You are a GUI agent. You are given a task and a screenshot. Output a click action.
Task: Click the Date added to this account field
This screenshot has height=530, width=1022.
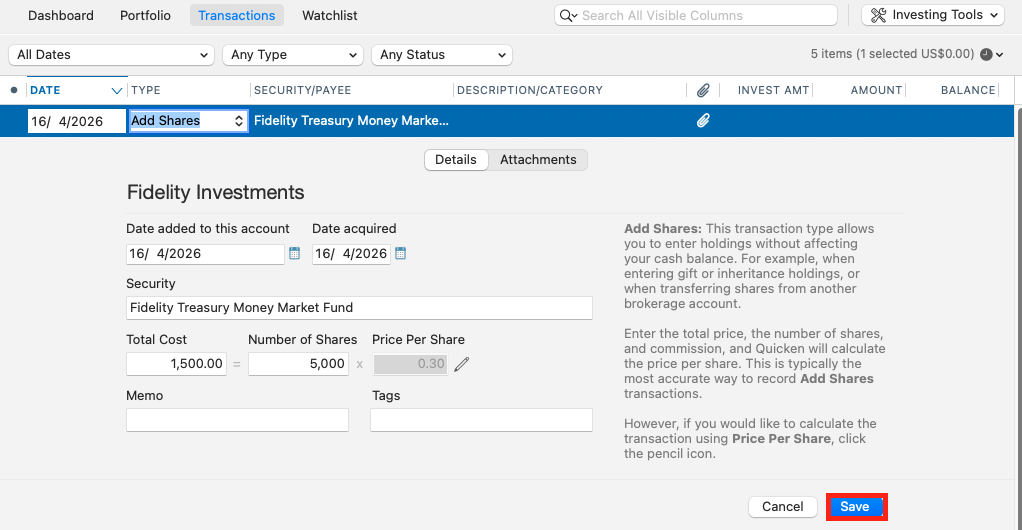point(205,254)
